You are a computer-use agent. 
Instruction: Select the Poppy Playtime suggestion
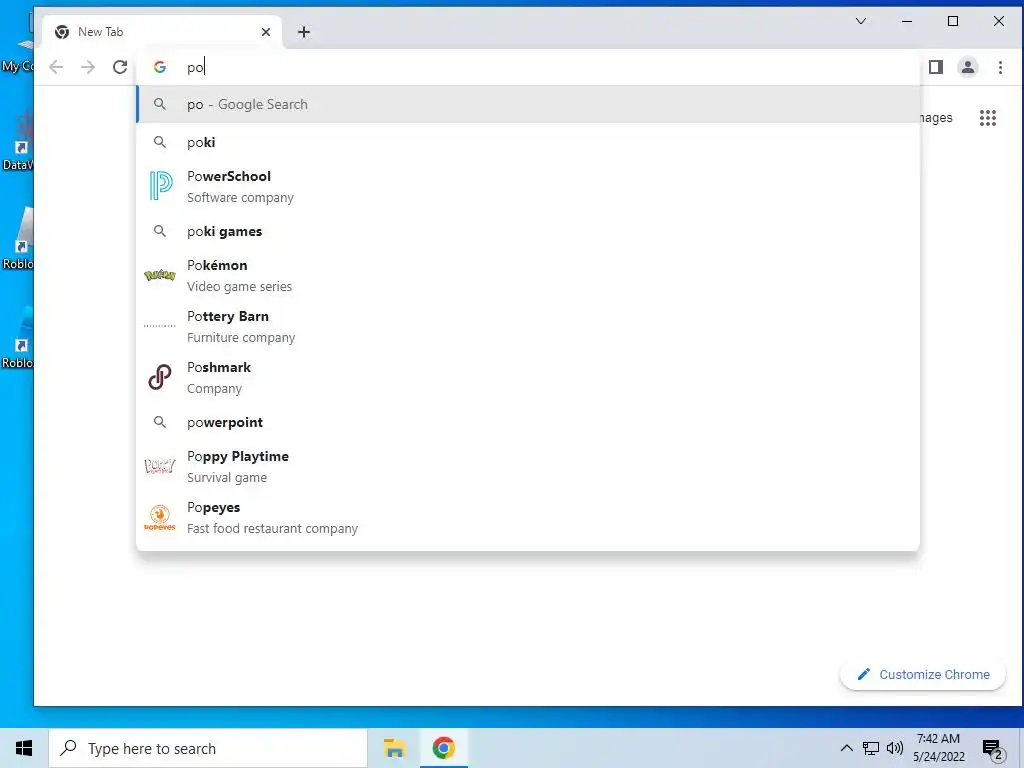pos(528,466)
